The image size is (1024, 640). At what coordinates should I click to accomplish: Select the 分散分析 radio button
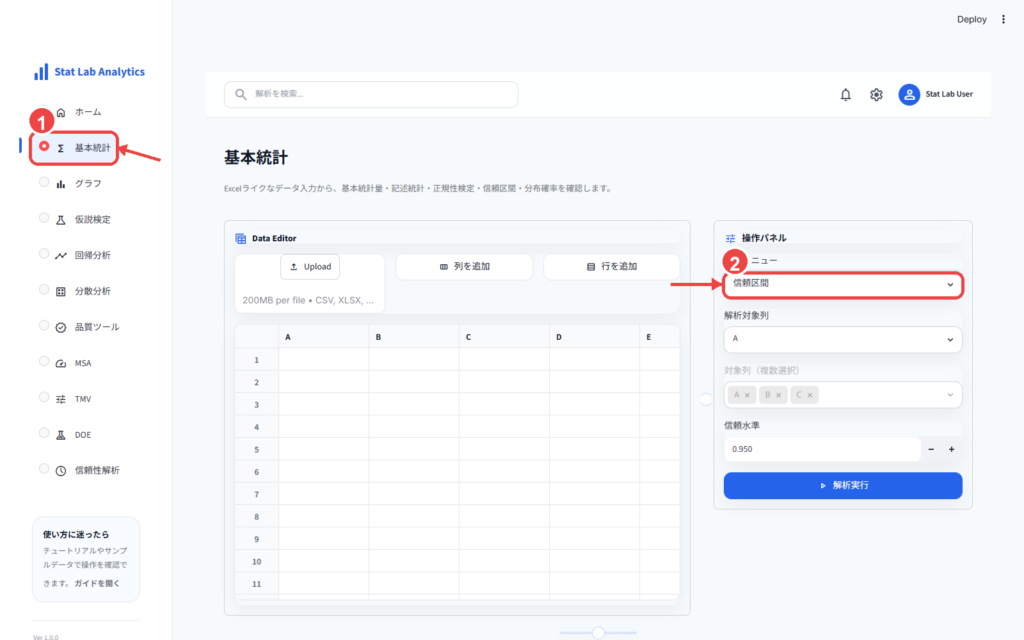coord(44,289)
